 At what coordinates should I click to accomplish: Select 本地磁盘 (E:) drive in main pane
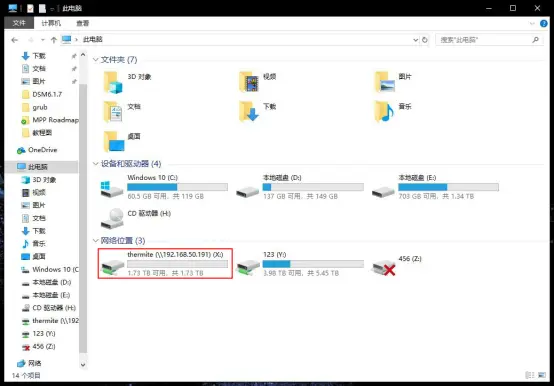[x=435, y=187]
